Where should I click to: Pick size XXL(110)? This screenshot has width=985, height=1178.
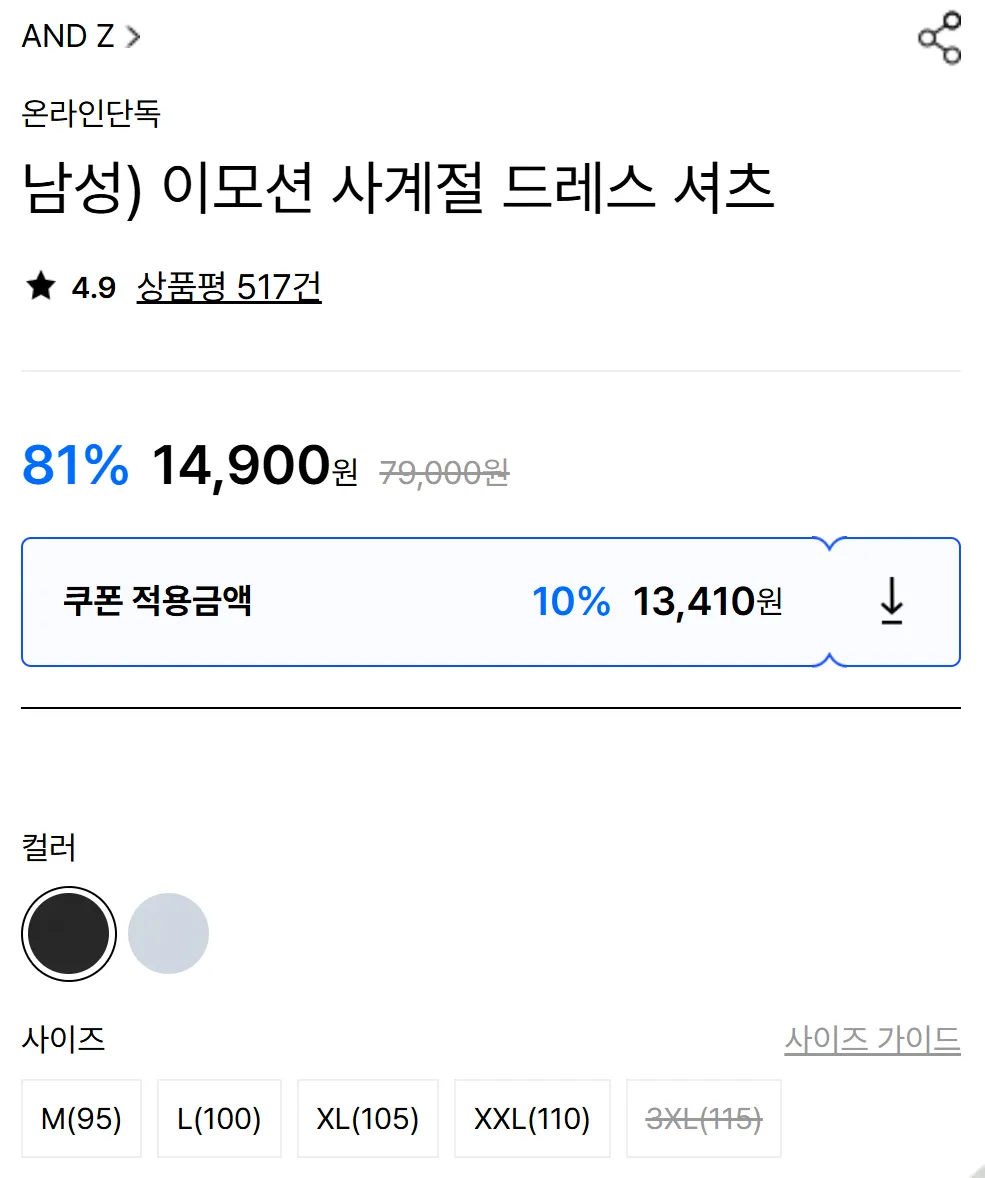click(x=532, y=1118)
